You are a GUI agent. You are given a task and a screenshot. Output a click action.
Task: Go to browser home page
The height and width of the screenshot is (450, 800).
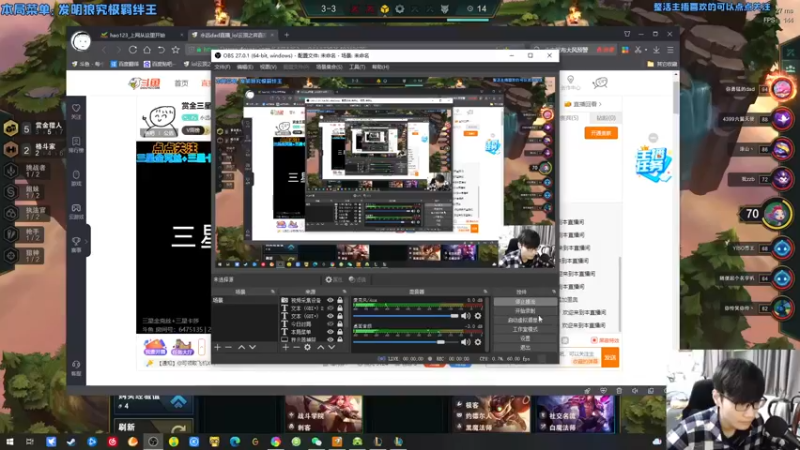click(x=147, y=50)
